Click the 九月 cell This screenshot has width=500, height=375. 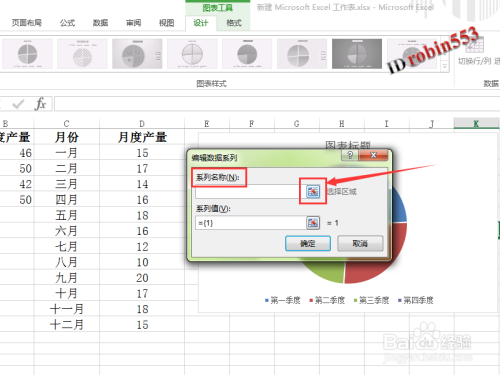tap(67, 278)
